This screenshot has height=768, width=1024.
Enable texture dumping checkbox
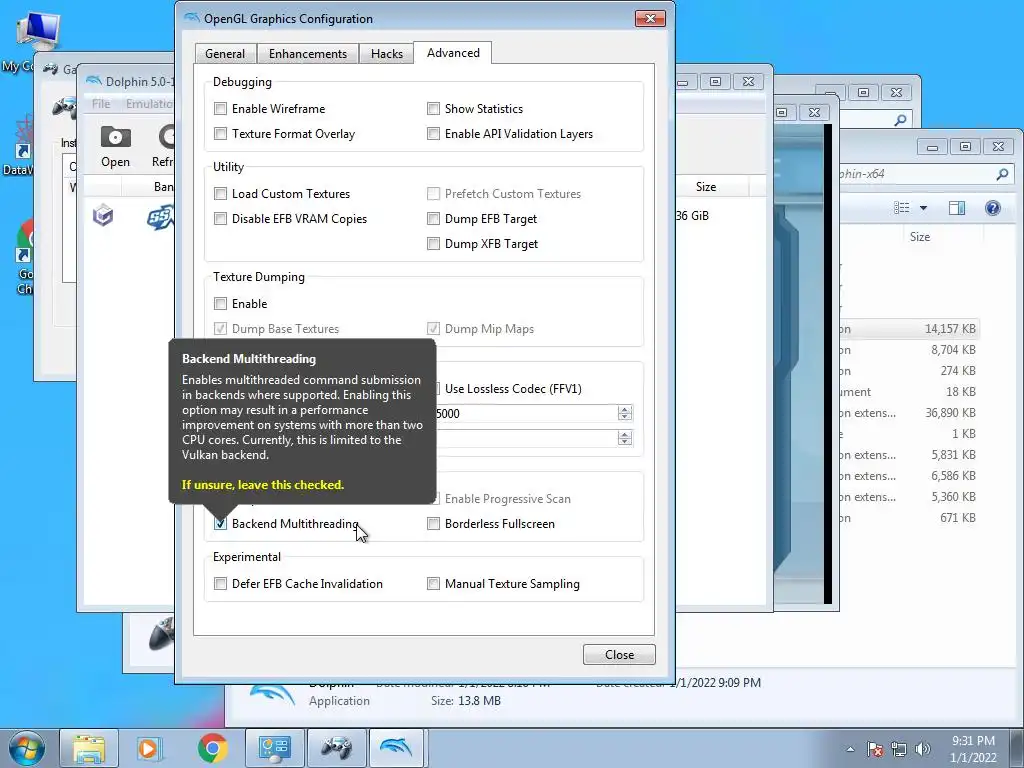221,304
